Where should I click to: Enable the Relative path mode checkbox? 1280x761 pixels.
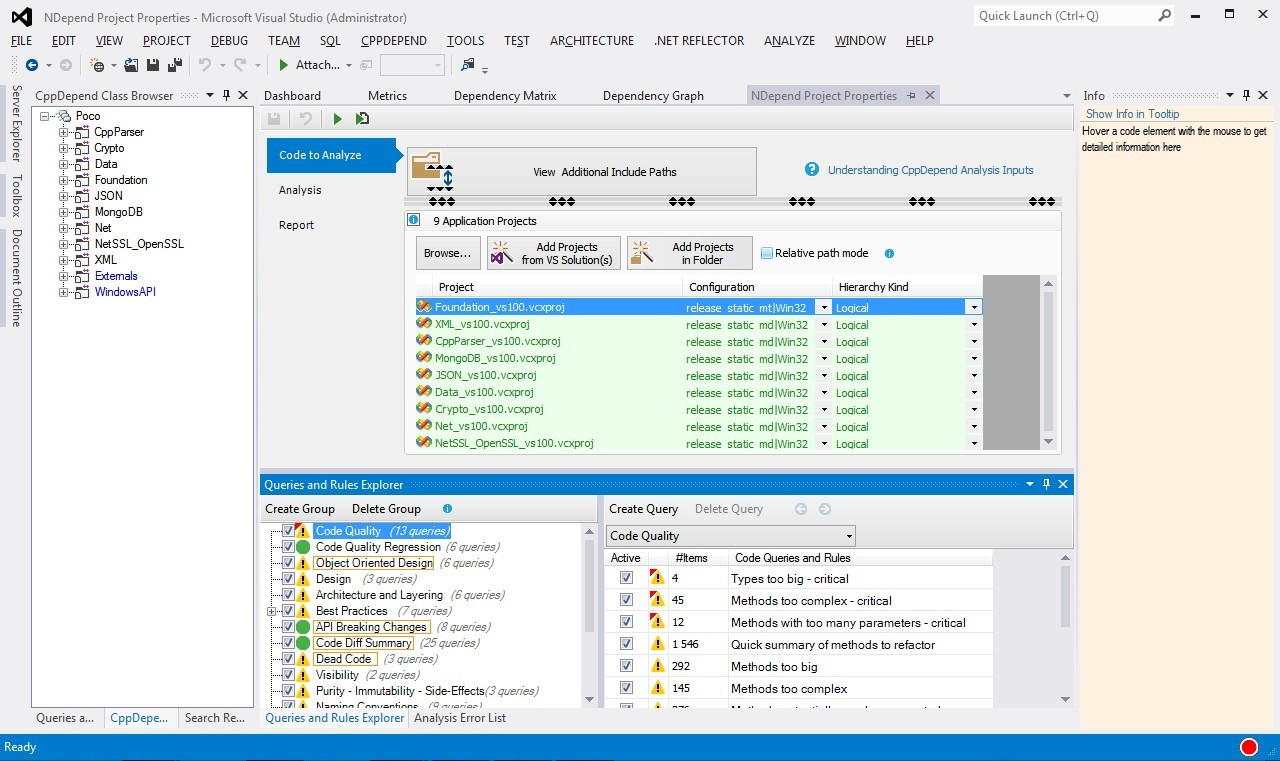[x=767, y=253]
